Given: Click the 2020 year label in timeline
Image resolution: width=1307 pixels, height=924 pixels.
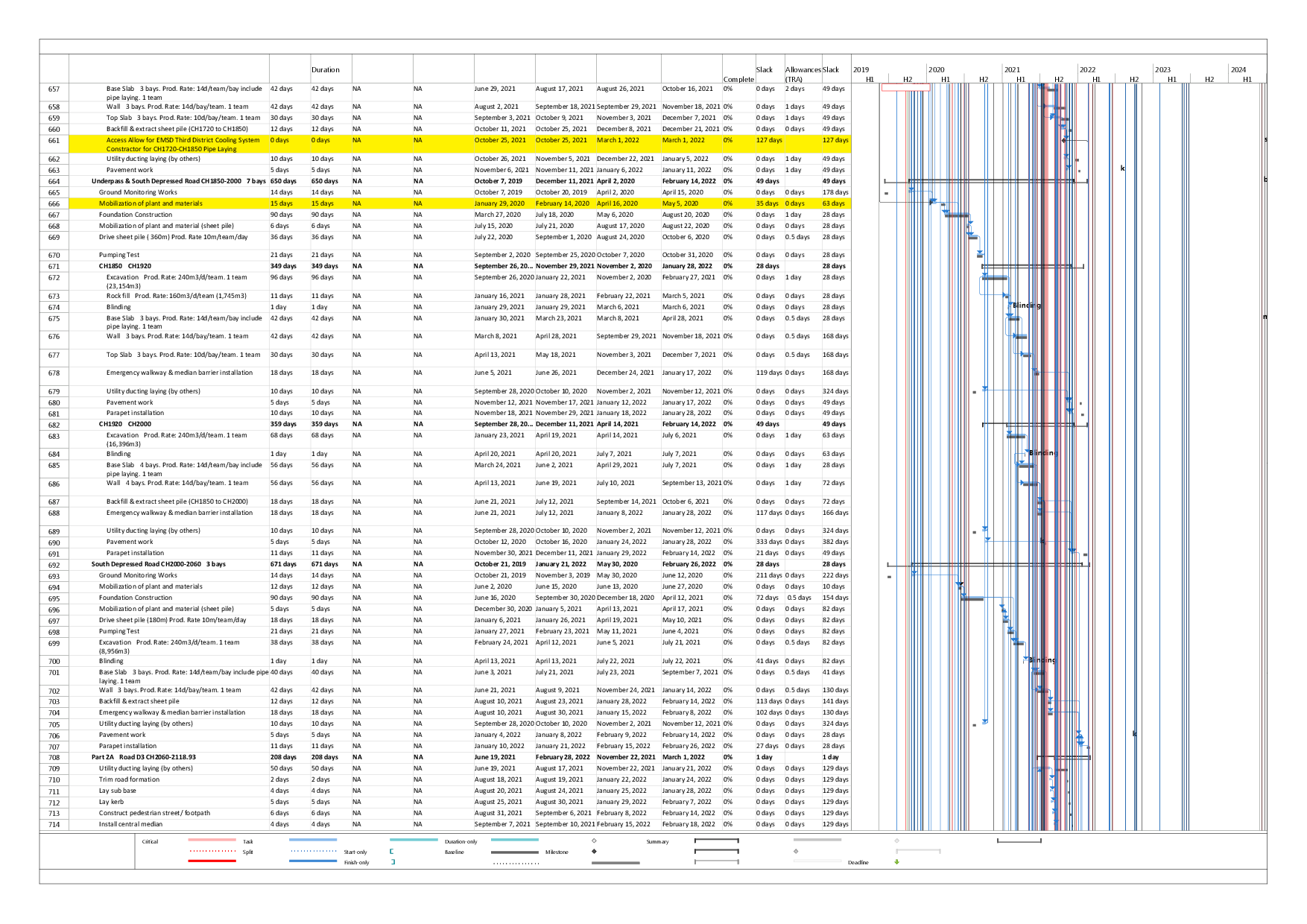Looking at the screenshot, I should click(x=936, y=70).
